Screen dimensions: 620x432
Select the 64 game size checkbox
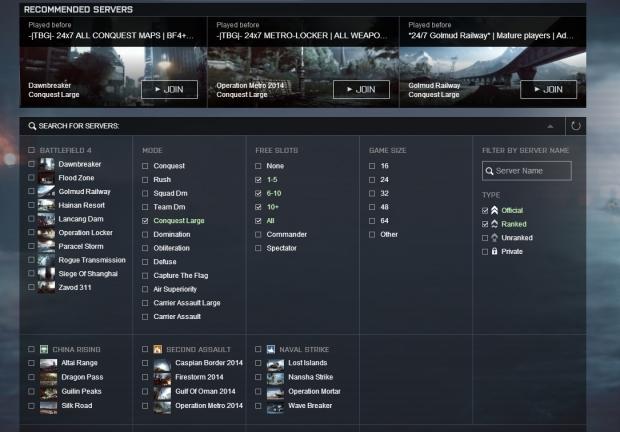tap(372, 221)
